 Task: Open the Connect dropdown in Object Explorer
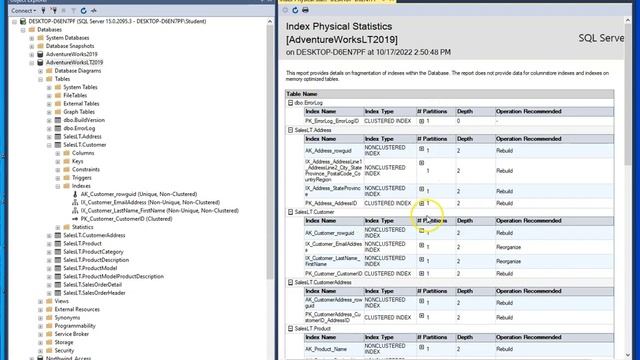coord(23,11)
